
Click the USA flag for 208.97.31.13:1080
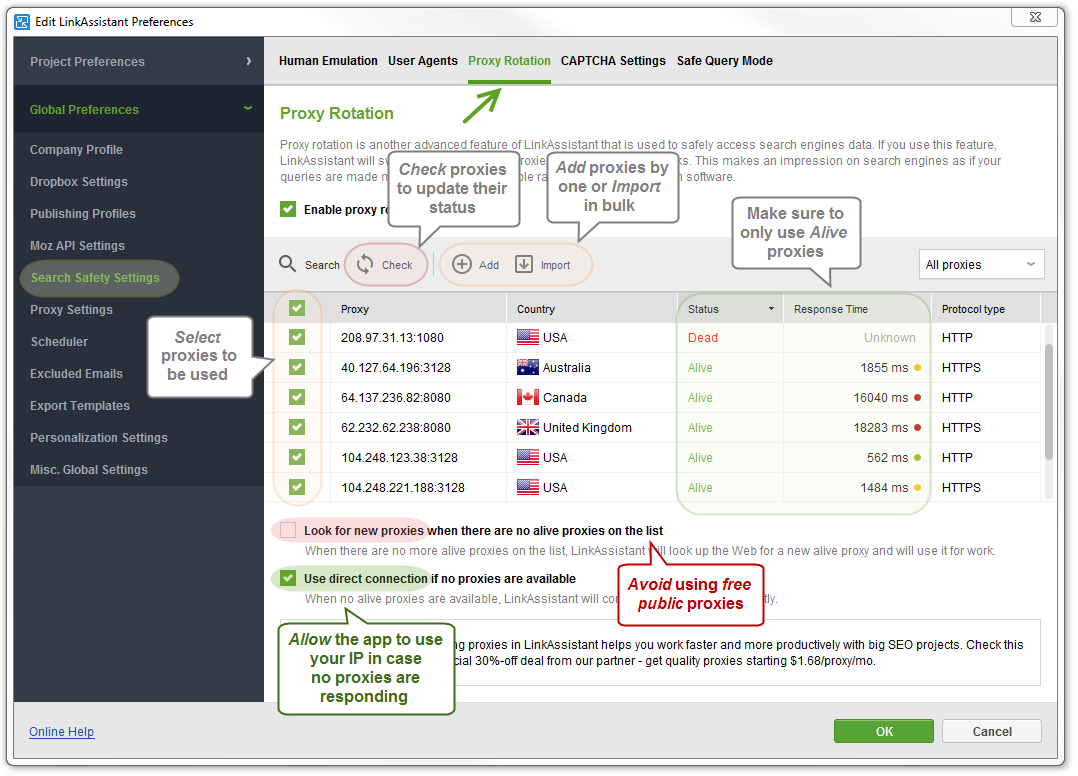pyautogui.click(x=527, y=337)
